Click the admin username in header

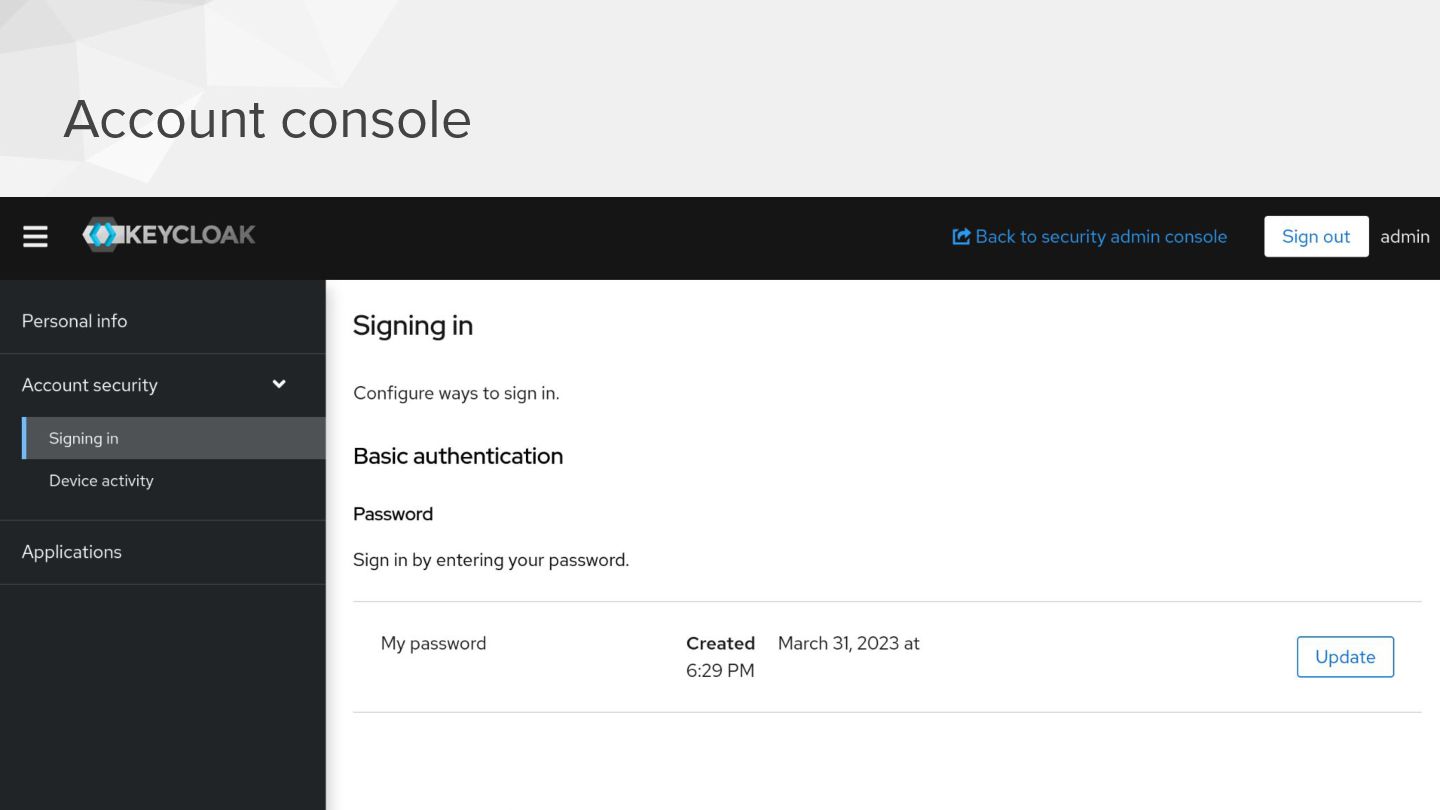1404,237
